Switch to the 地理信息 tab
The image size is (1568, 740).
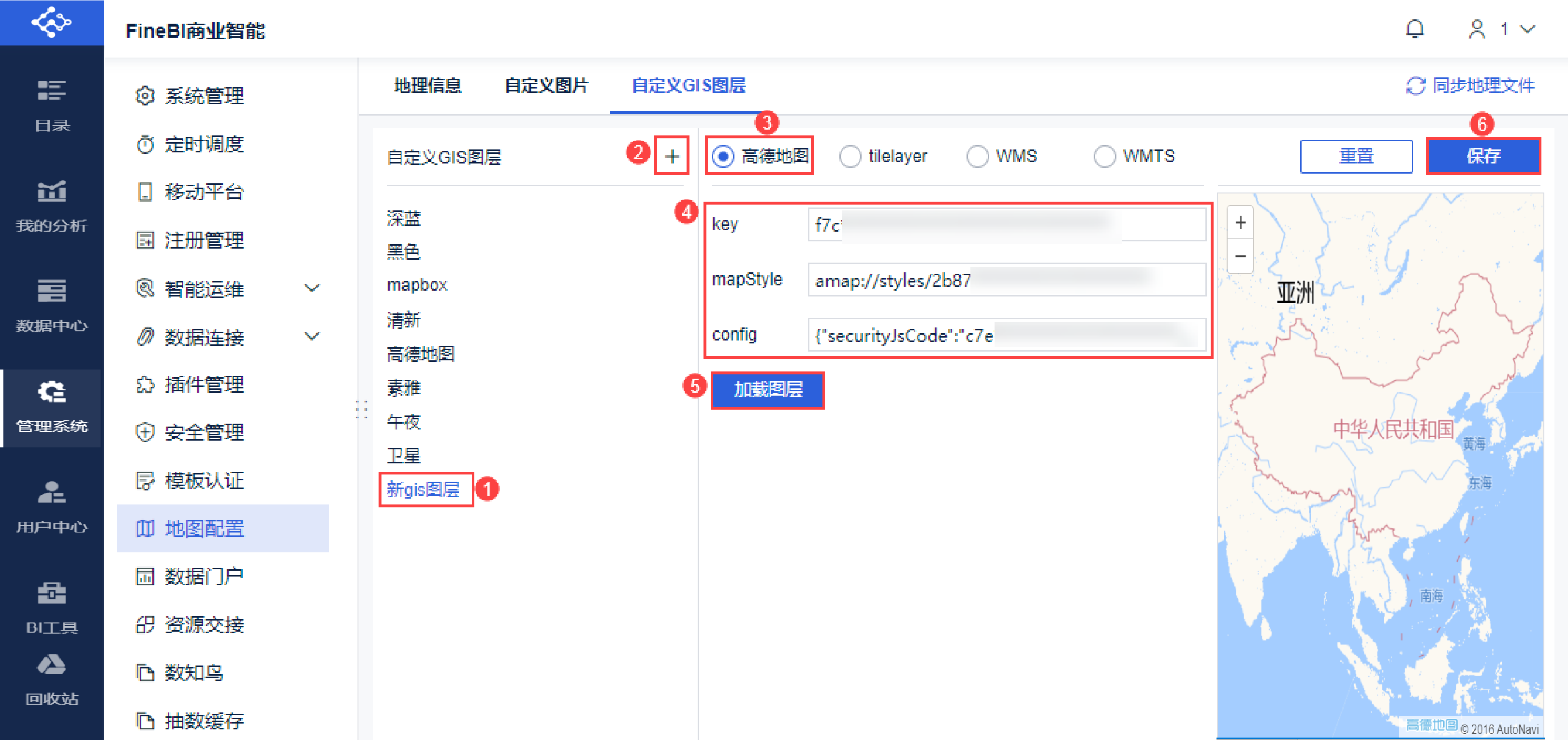427,86
